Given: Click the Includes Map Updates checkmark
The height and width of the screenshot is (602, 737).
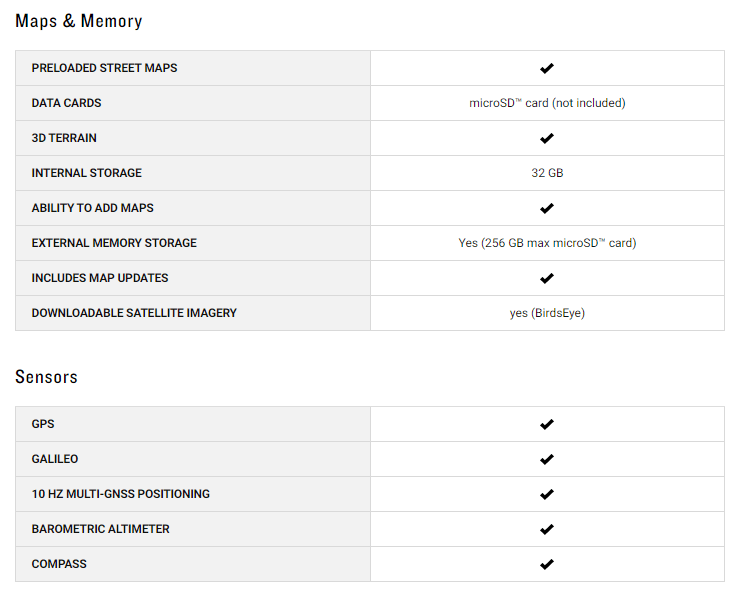Looking at the screenshot, I should pos(547,278).
